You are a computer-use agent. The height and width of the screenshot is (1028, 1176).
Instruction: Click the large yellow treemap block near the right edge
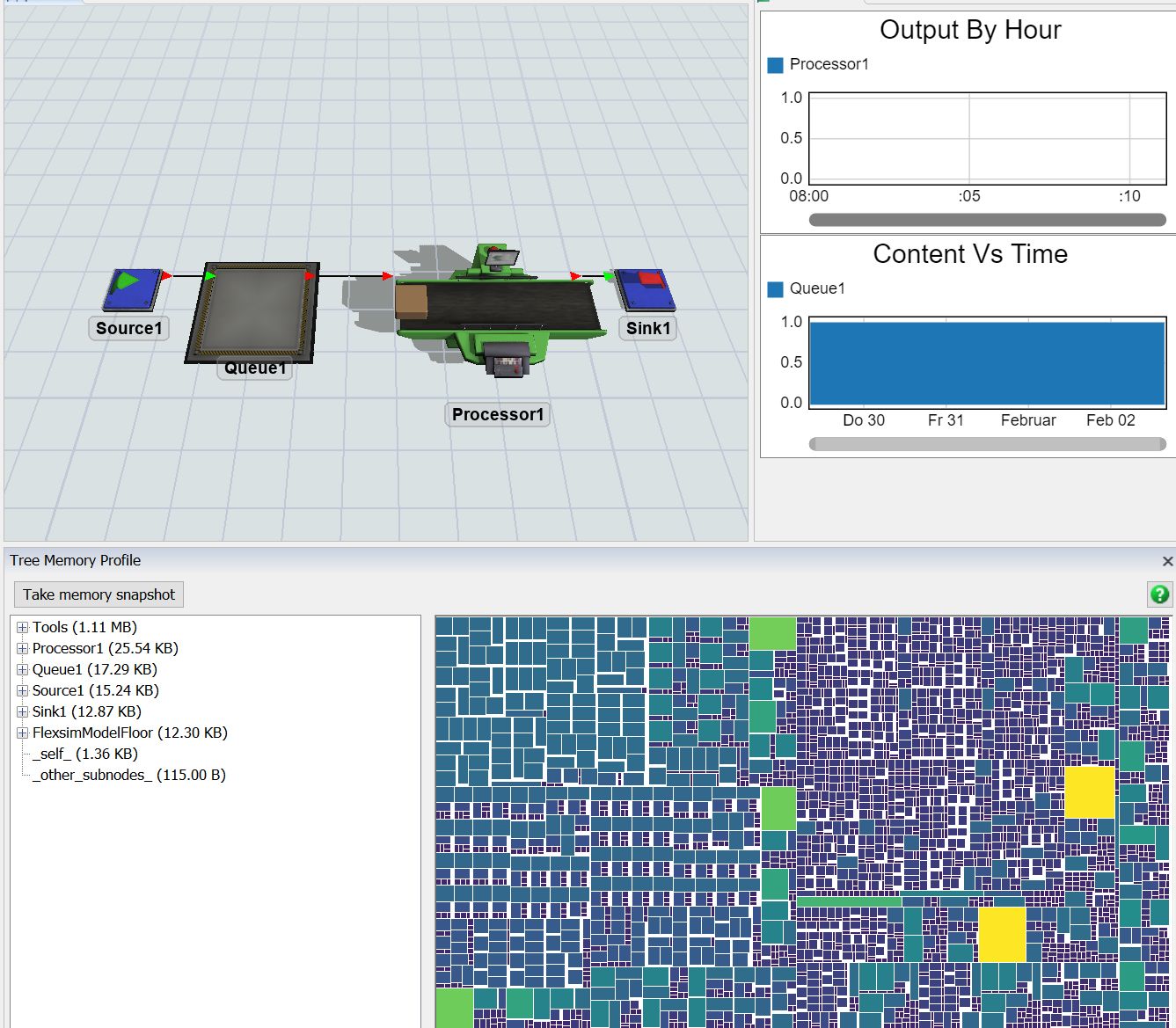[x=1090, y=792]
